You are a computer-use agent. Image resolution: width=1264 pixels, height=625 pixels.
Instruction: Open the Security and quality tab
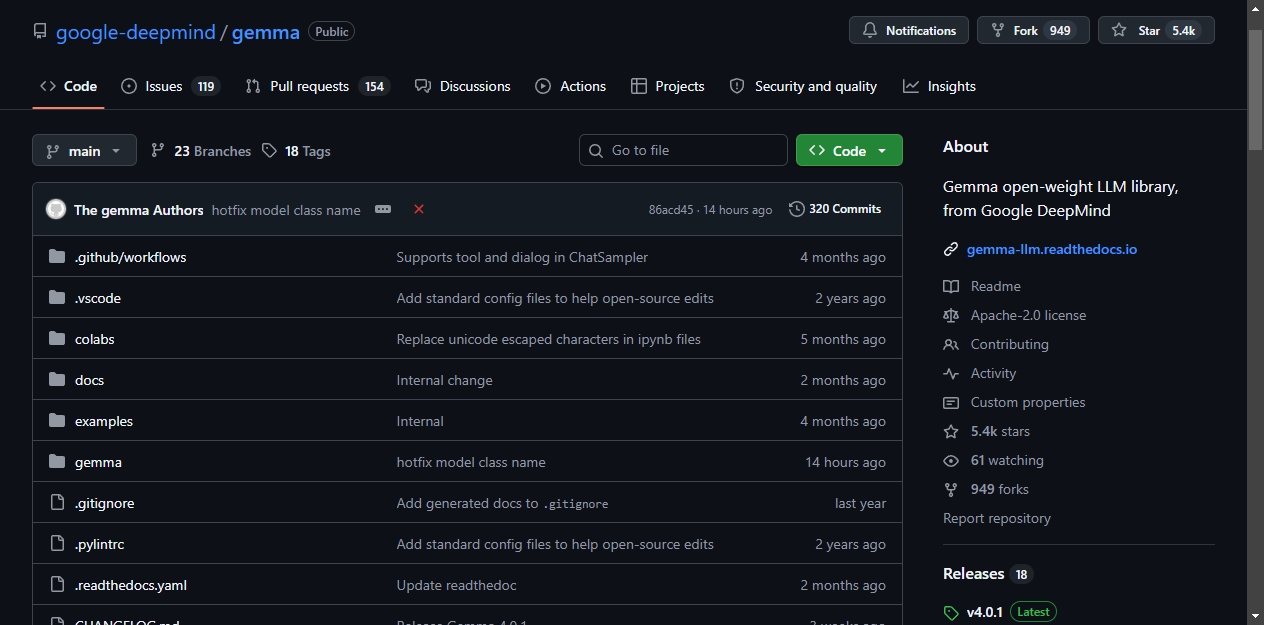[803, 86]
